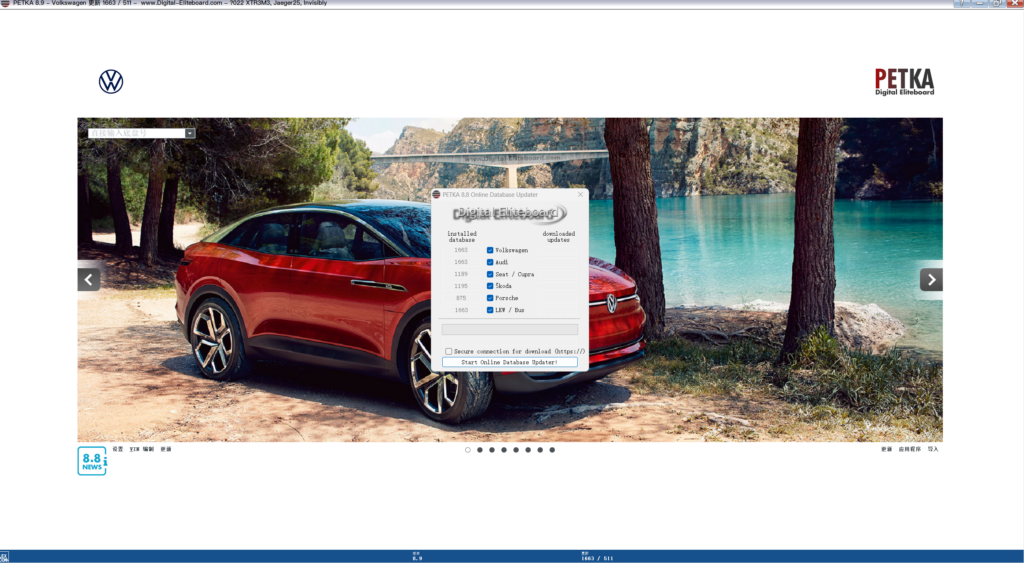Toggle the LKW / Bus checkbox

click(x=490, y=310)
